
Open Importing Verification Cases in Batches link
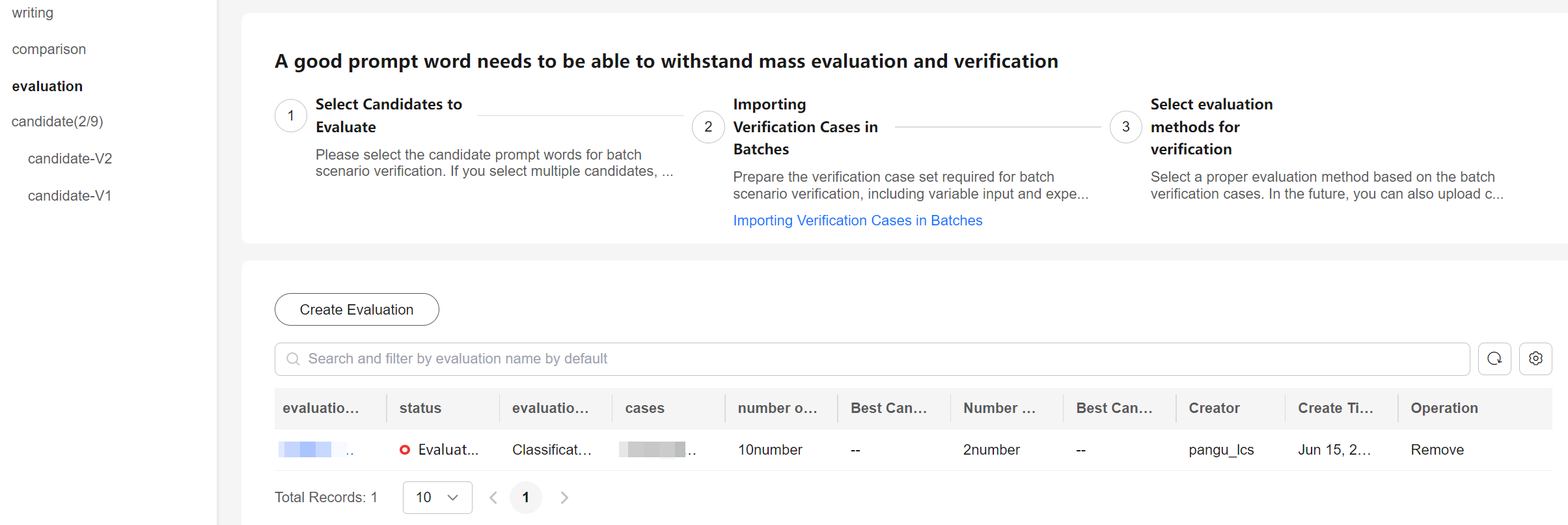pos(857,221)
